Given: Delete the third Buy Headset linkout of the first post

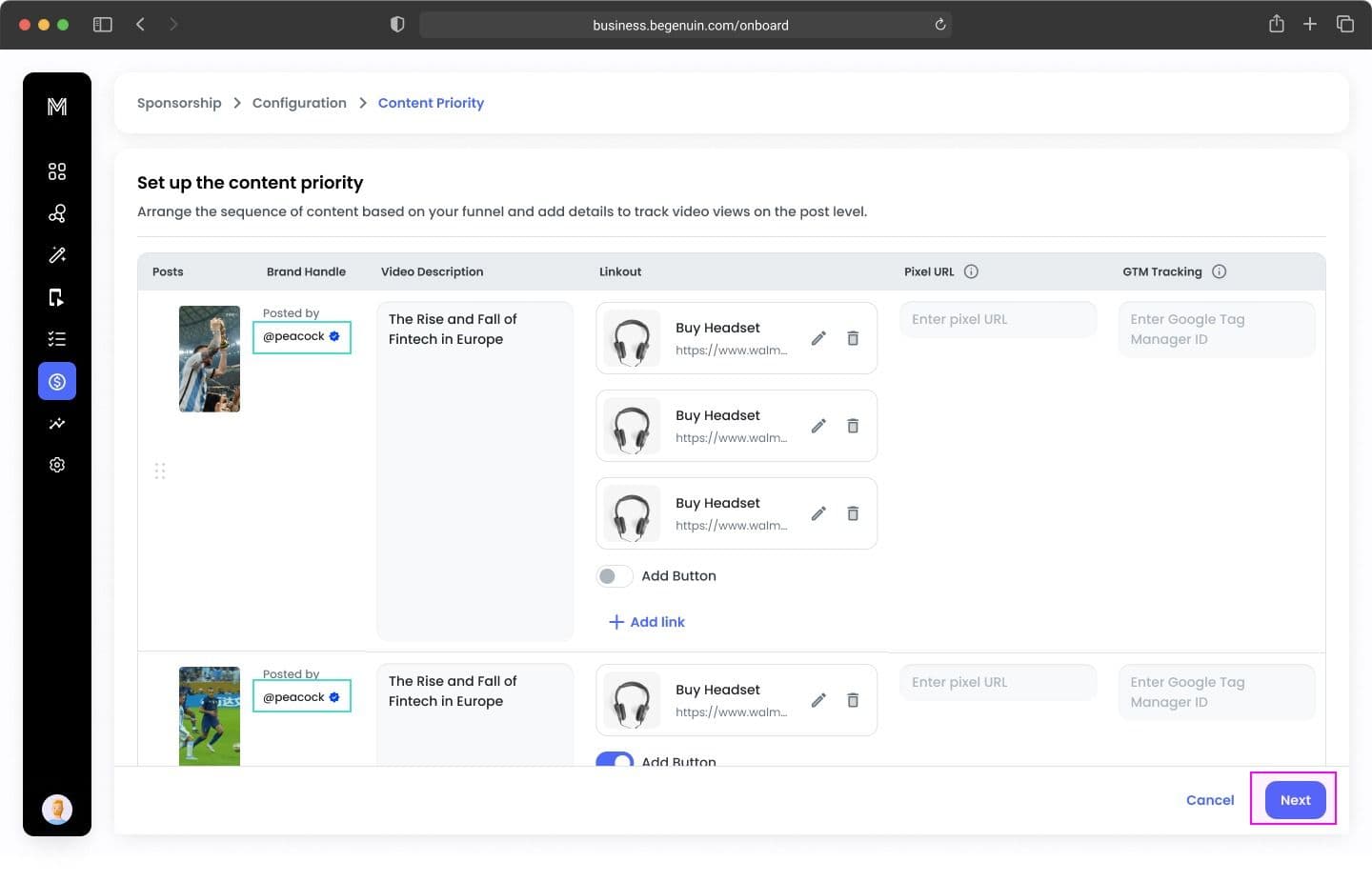Looking at the screenshot, I should (853, 513).
